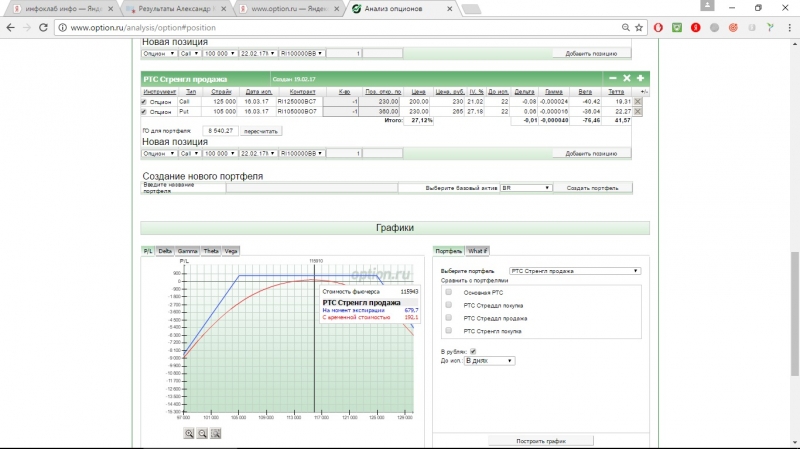Screen dimensions: 800x449
Task: Sort table by Страйк column header
Action: pos(221,92)
